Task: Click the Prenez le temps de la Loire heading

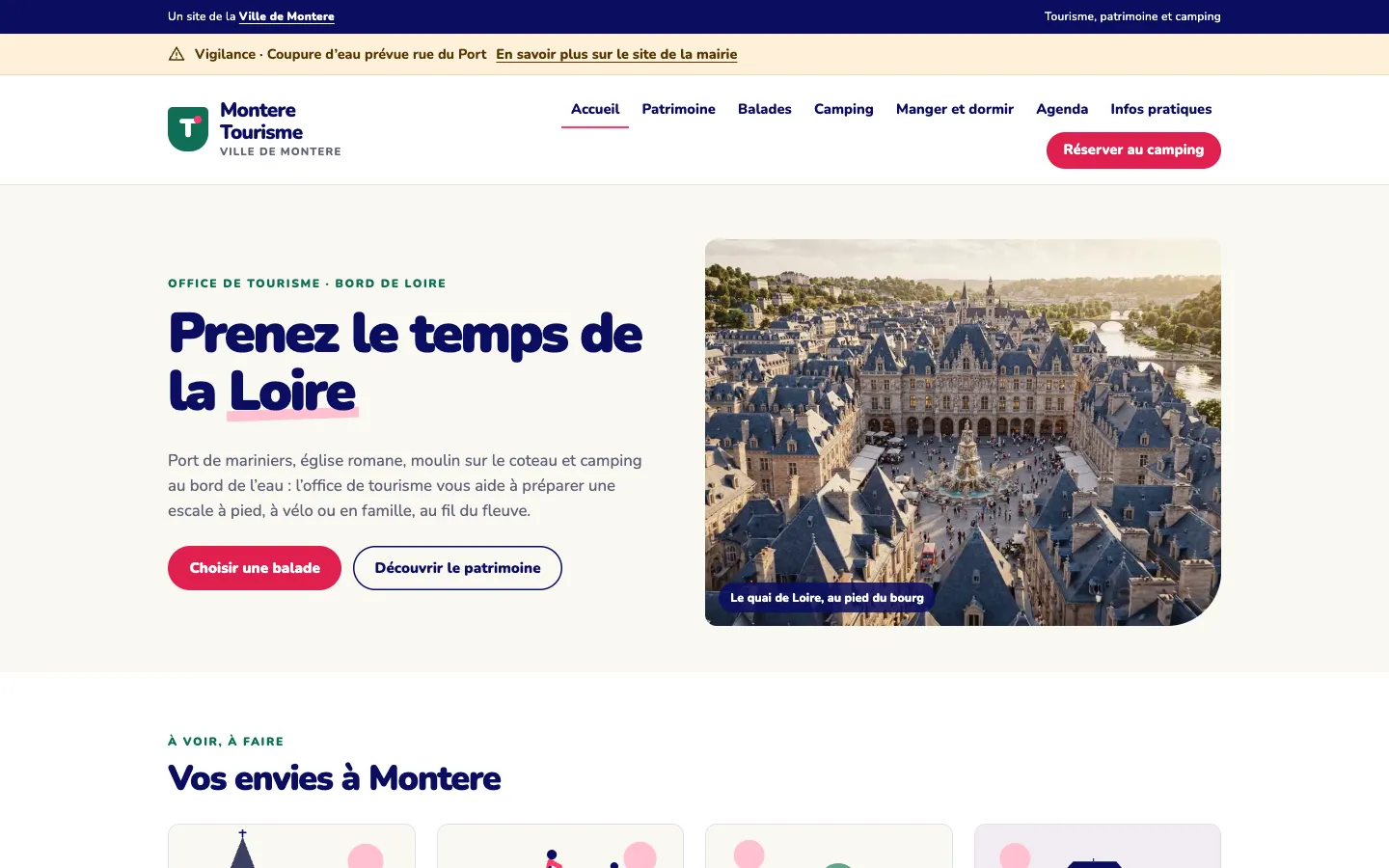Action: (x=405, y=362)
